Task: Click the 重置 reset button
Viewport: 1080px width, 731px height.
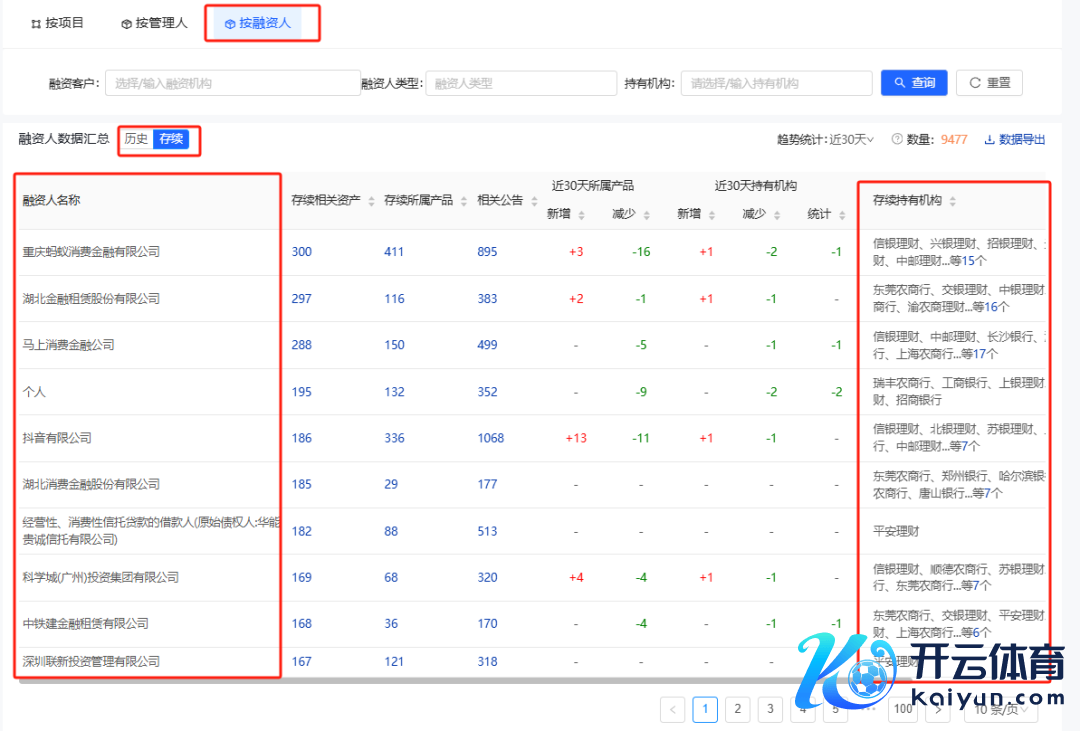Action: pyautogui.click(x=989, y=83)
